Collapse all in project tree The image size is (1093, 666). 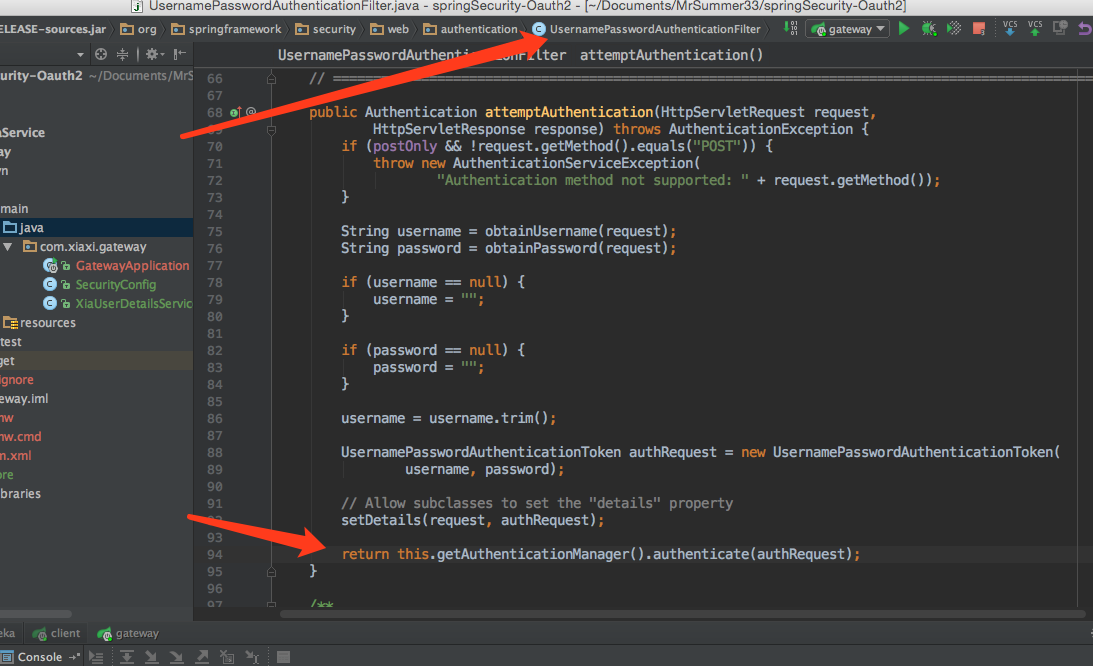[x=122, y=54]
